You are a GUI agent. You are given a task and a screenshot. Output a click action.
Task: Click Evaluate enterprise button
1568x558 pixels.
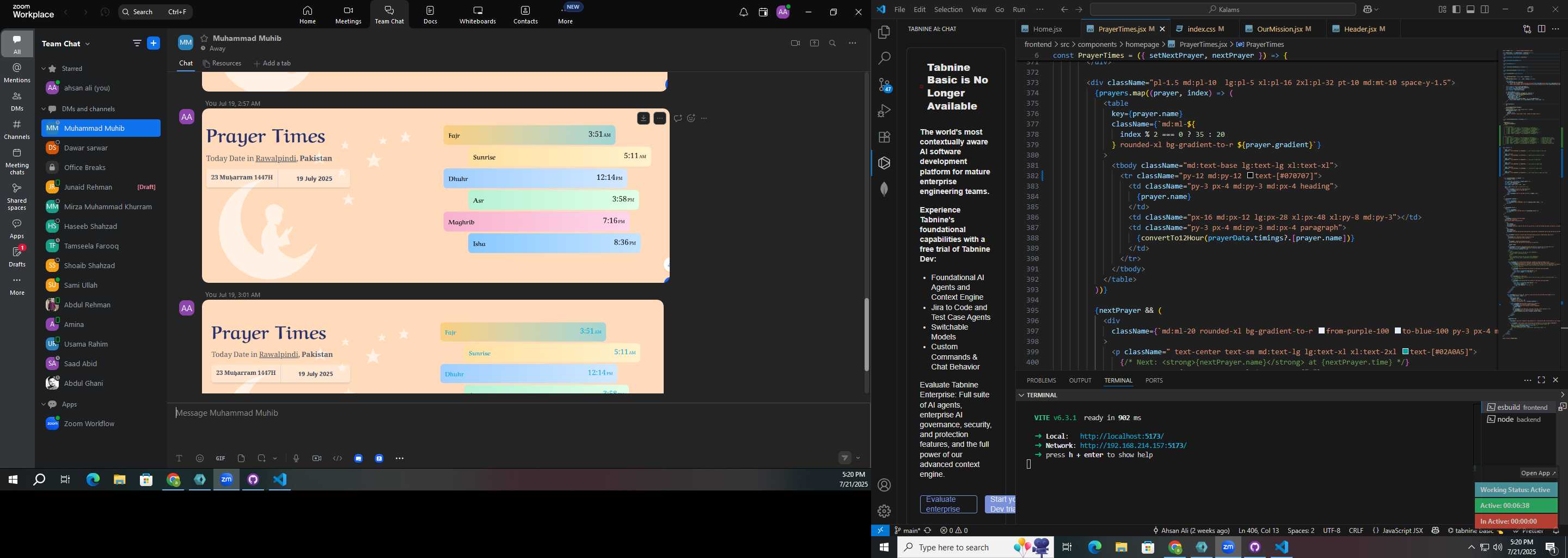tap(948, 505)
